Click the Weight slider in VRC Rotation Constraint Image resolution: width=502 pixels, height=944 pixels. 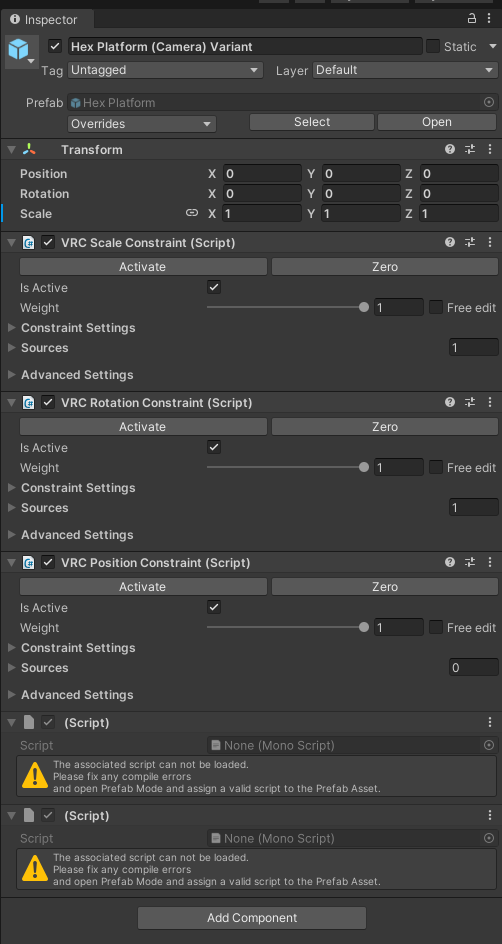click(288, 468)
